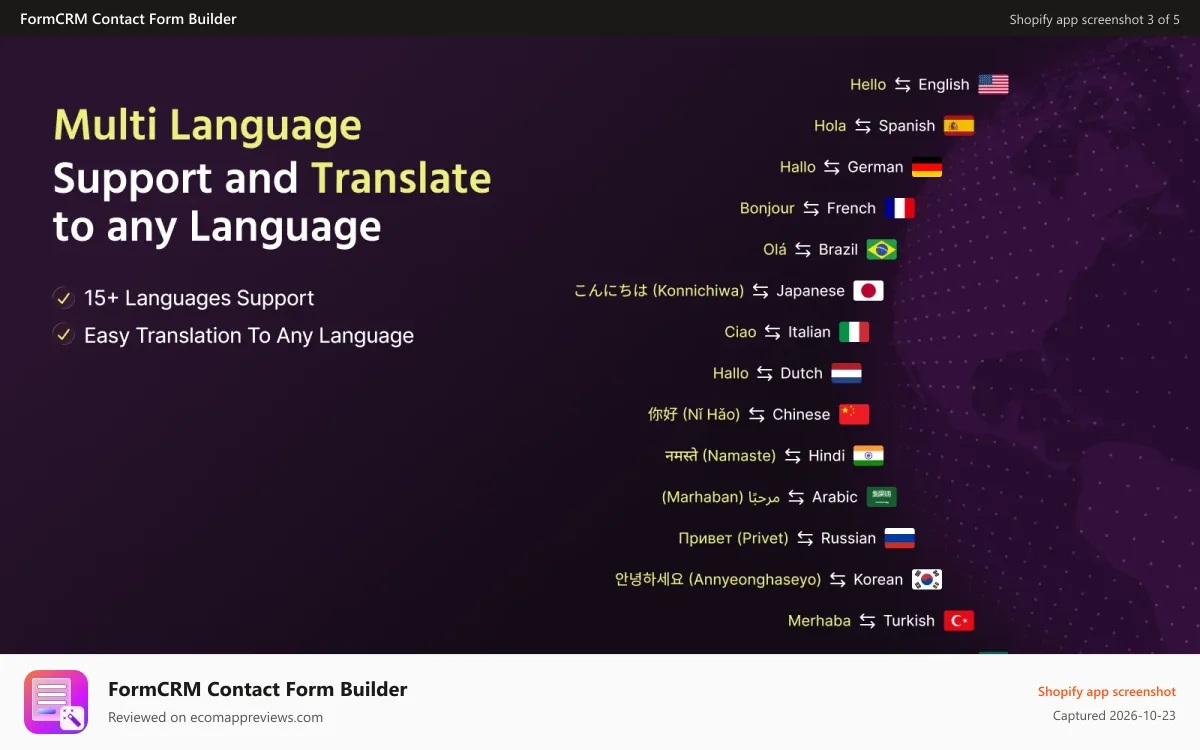Image resolution: width=1200 pixels, height=750 pixels.
Task: Click the Hindi language label
Action: (x=827, y=456)
